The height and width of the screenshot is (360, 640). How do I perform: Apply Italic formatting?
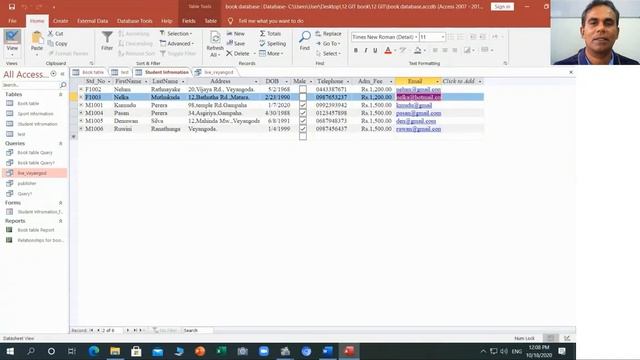366,50
